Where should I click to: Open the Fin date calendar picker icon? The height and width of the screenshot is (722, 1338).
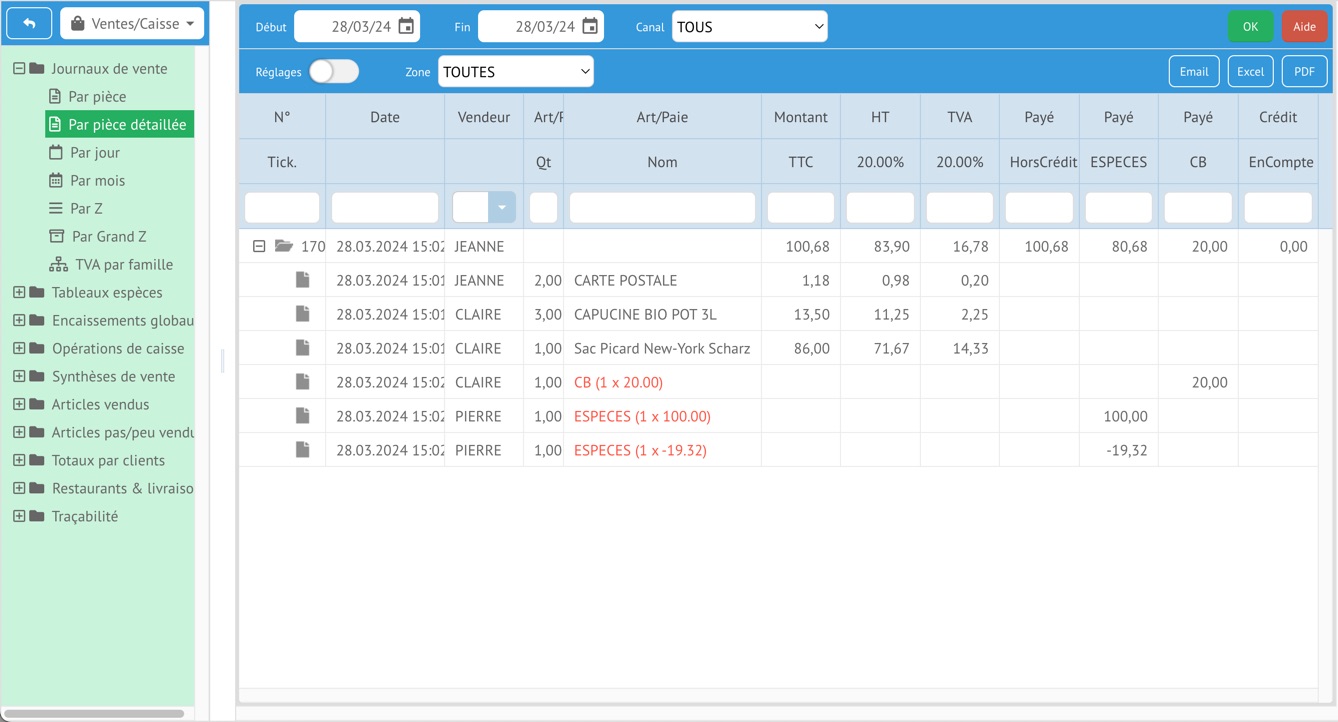[590, 27]
